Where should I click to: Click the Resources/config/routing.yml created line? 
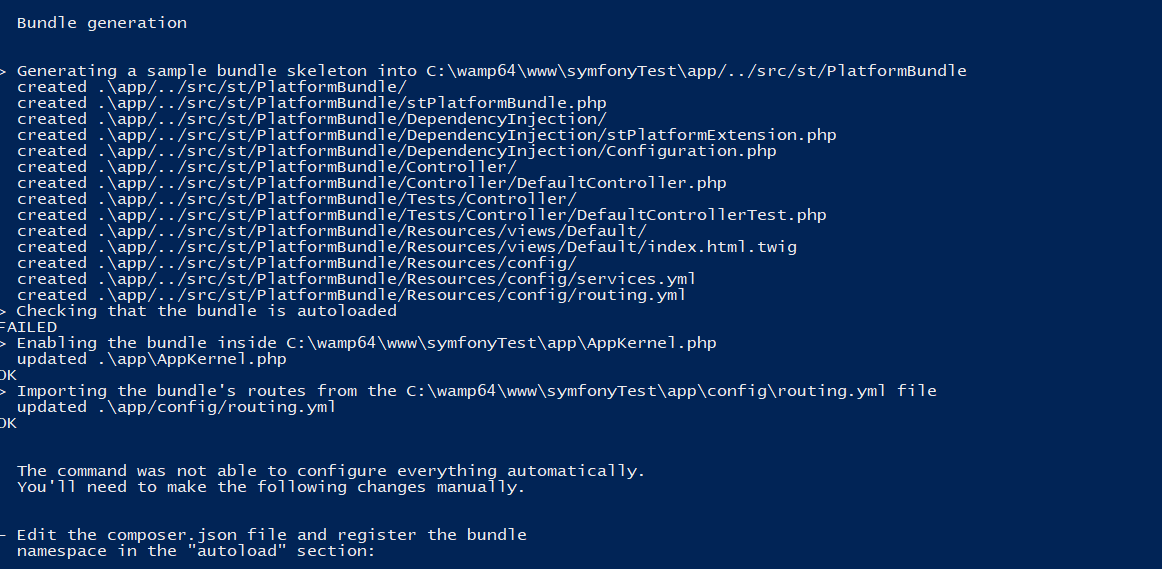[351, 295]
